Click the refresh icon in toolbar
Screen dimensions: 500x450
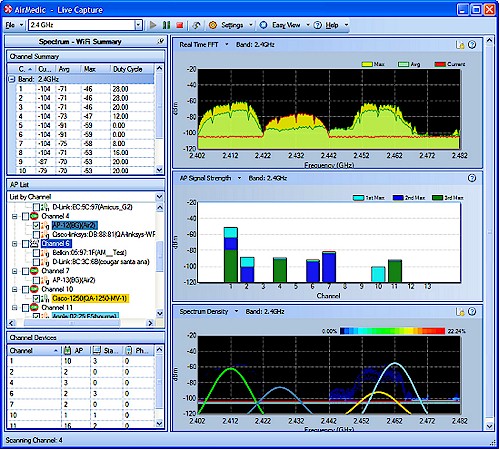pyautogui.click(x=197, y=25)
